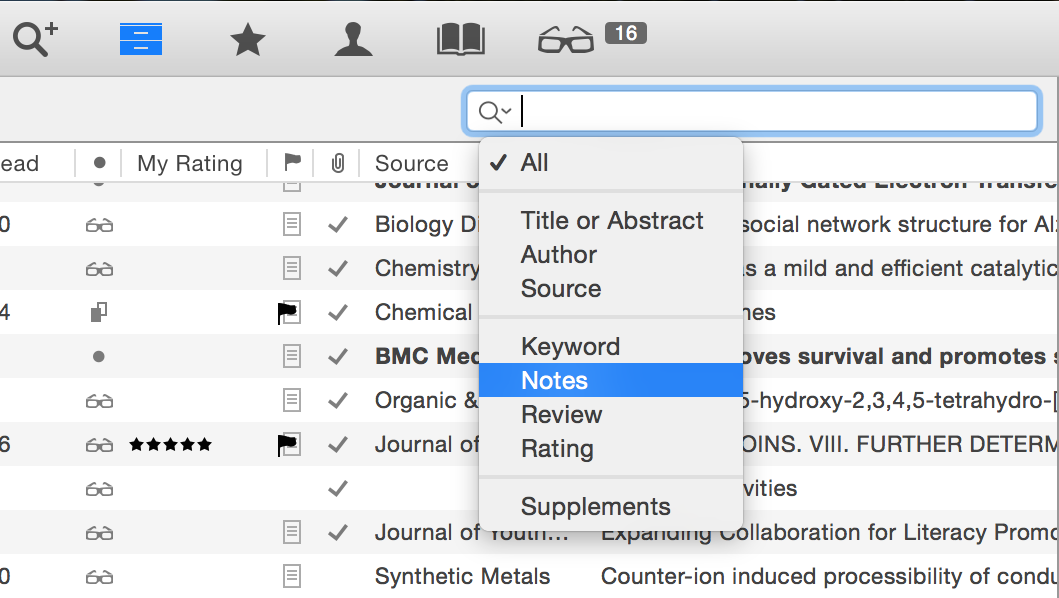Select the 'Counter-ion induced processibility' title
The image size is (1059, 598).
(829, 576)
